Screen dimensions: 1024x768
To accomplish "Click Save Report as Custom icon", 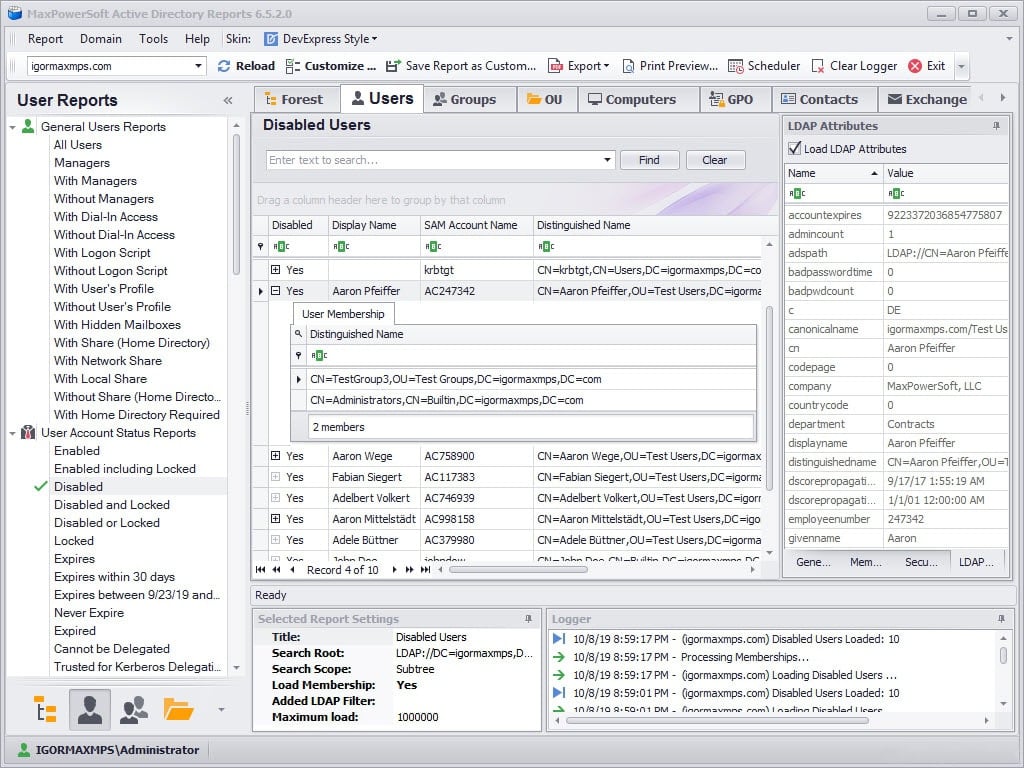I will tap(393, 66).
